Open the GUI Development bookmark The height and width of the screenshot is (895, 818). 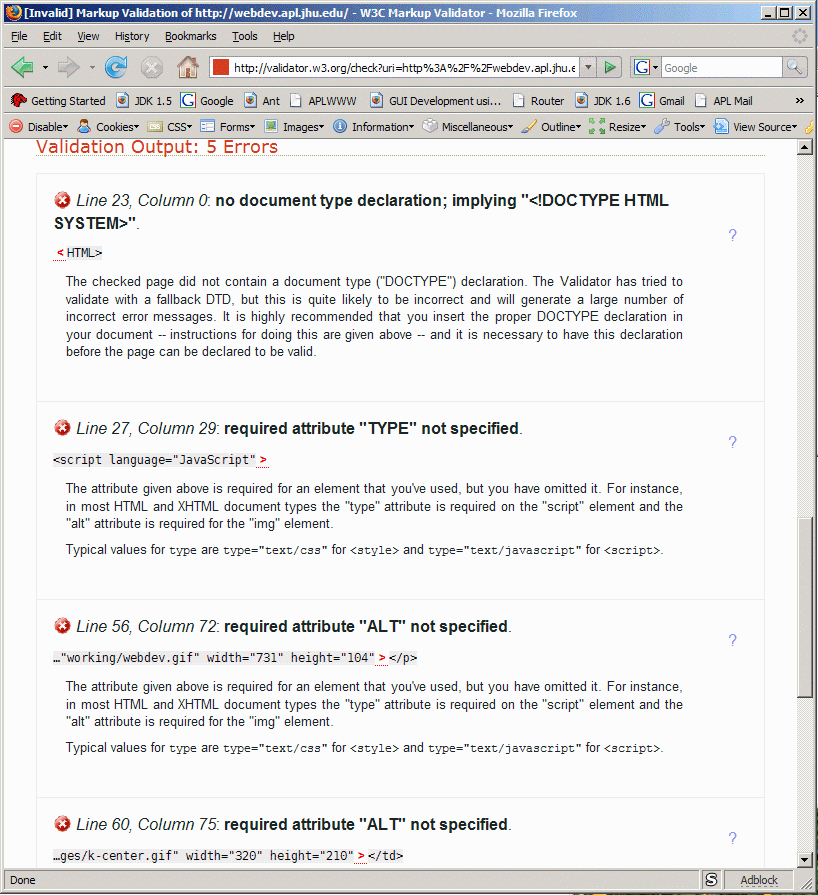pos(435,100)
